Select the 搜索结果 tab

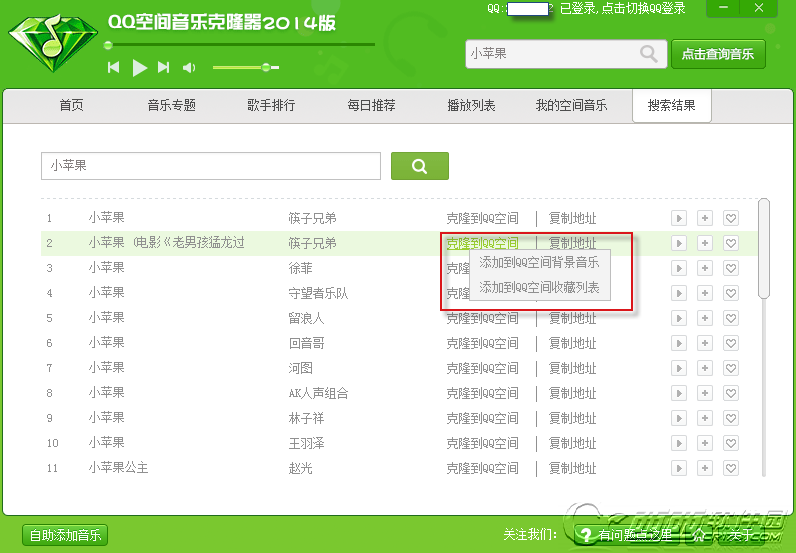tap(672, 106)
